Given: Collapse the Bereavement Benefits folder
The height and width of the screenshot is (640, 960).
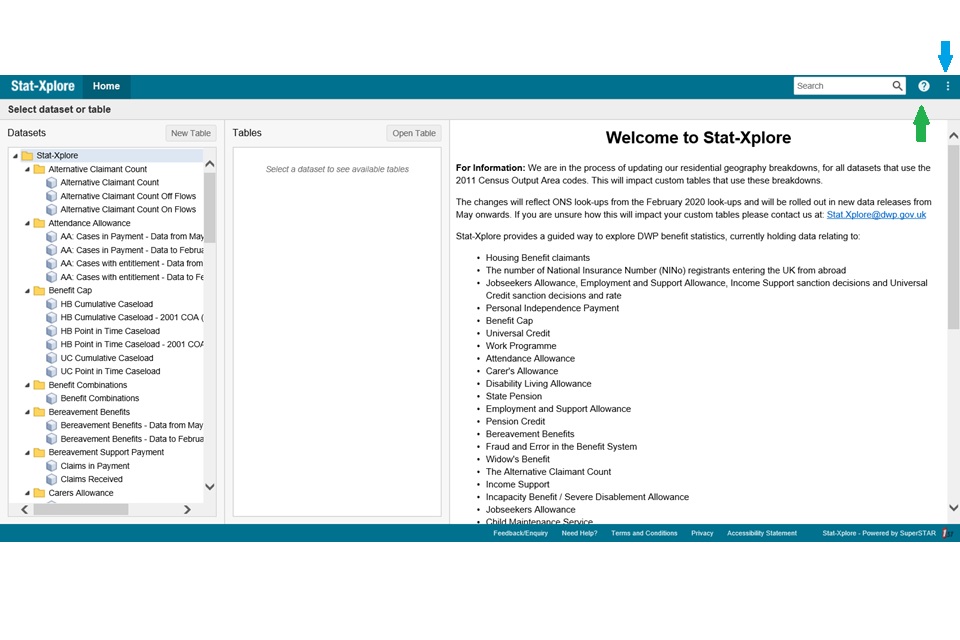Looking at the screenshot, I should (x=27, y=412).
